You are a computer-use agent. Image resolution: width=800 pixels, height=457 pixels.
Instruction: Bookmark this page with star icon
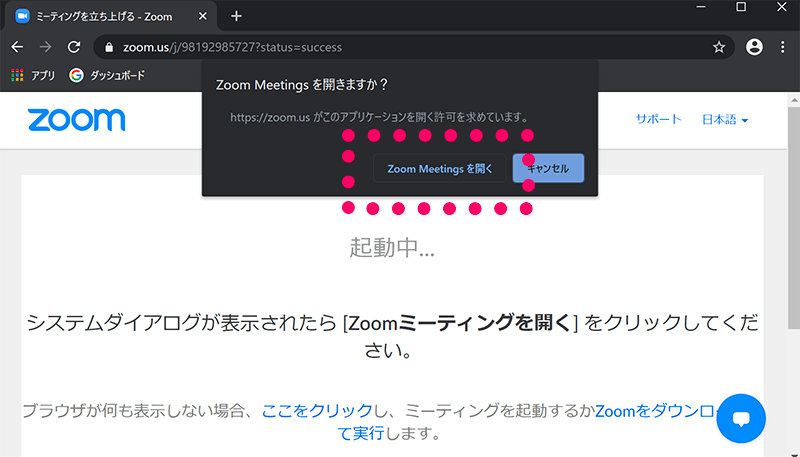point(719,47)
